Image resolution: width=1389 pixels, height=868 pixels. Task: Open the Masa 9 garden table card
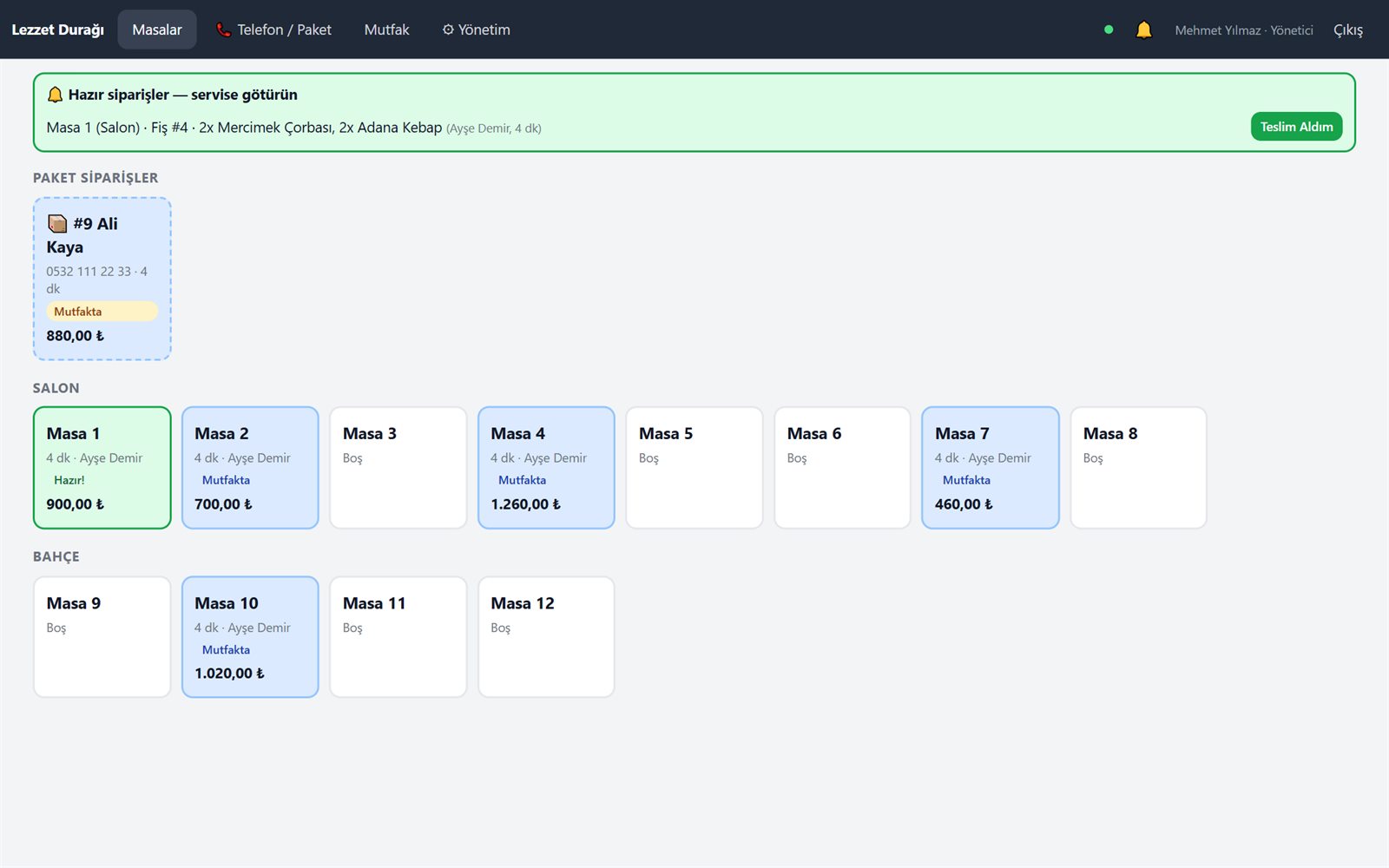tap(102, 637)
